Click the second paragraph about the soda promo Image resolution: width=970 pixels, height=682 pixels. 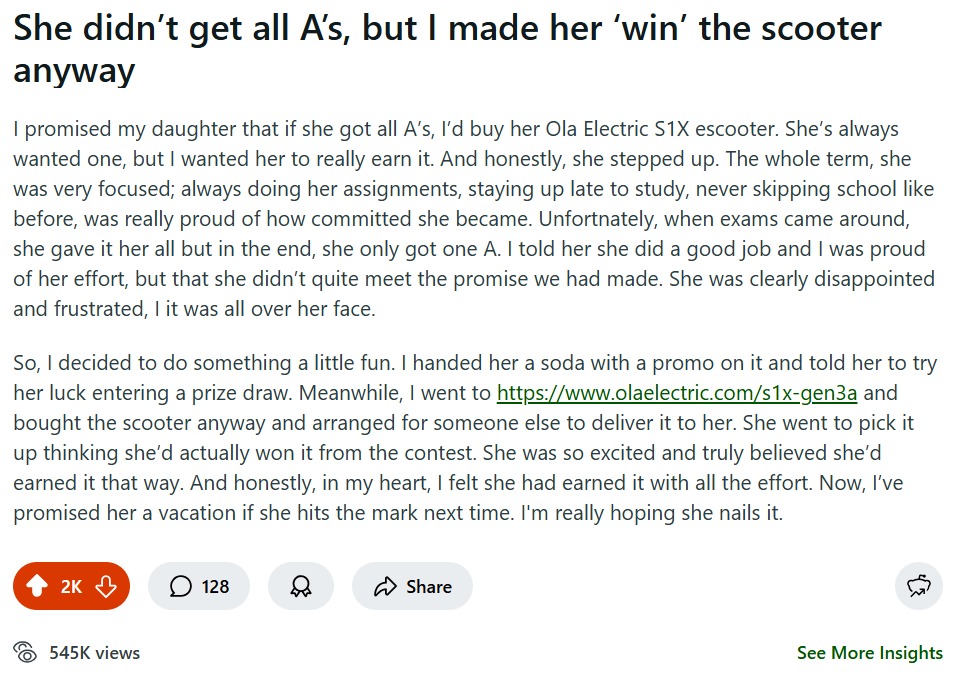point(475,438)
